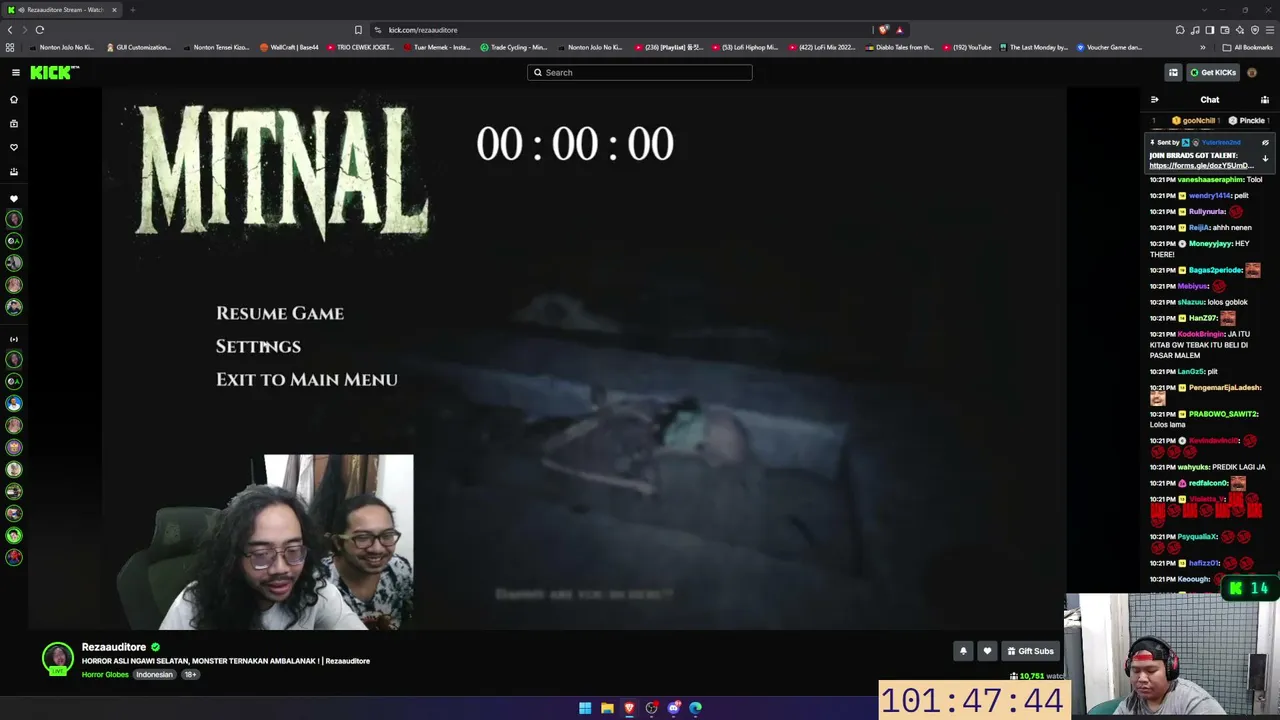This screenshot has height=720, width=1280.
Task: Choose Exit to Main Menu
Action: click(x=307, y=379)
